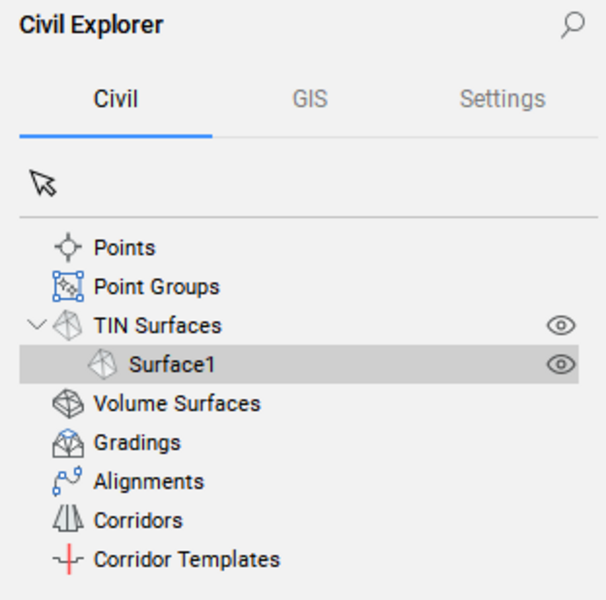606x600 pixels.
Task: Click the Corridors icon
Action: 68,520
